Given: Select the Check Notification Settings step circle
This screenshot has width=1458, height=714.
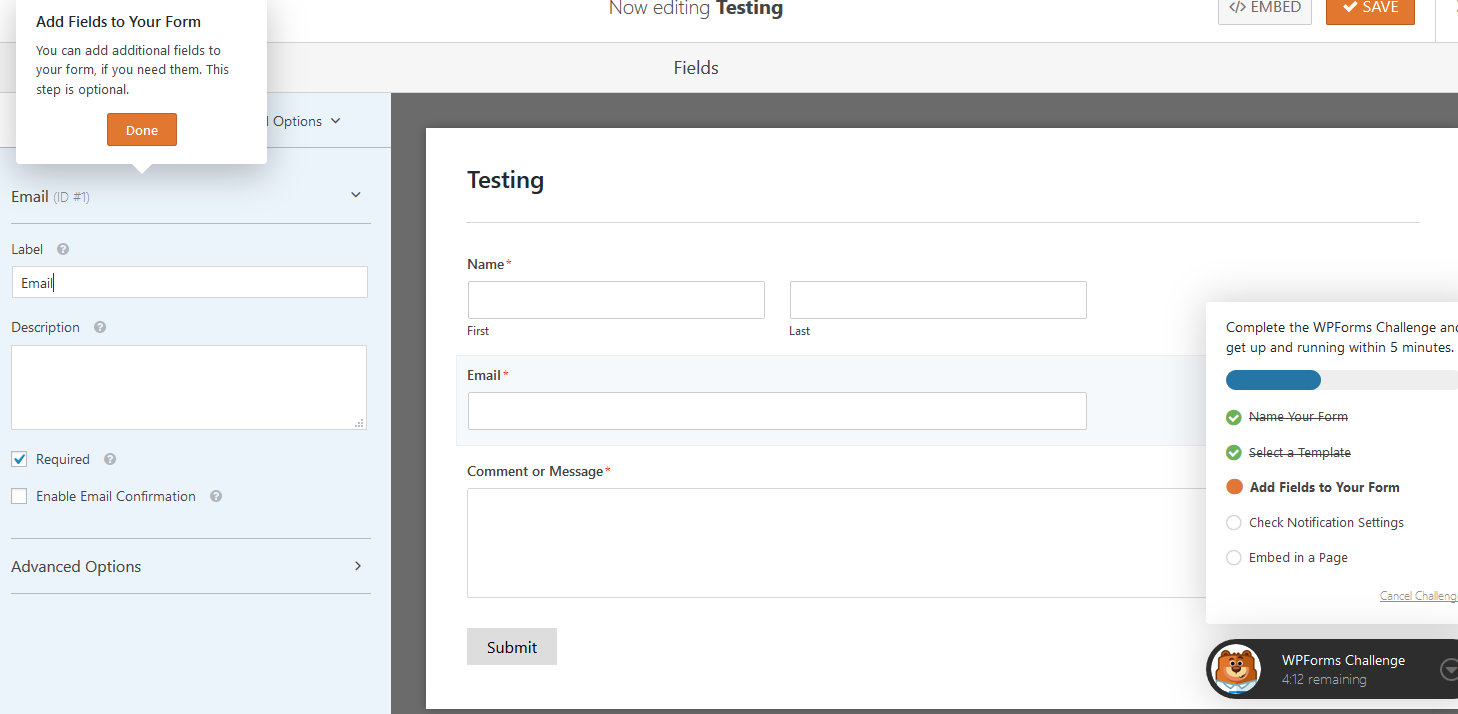Looking at the screenshot, I should click(x=1234, y=522).
